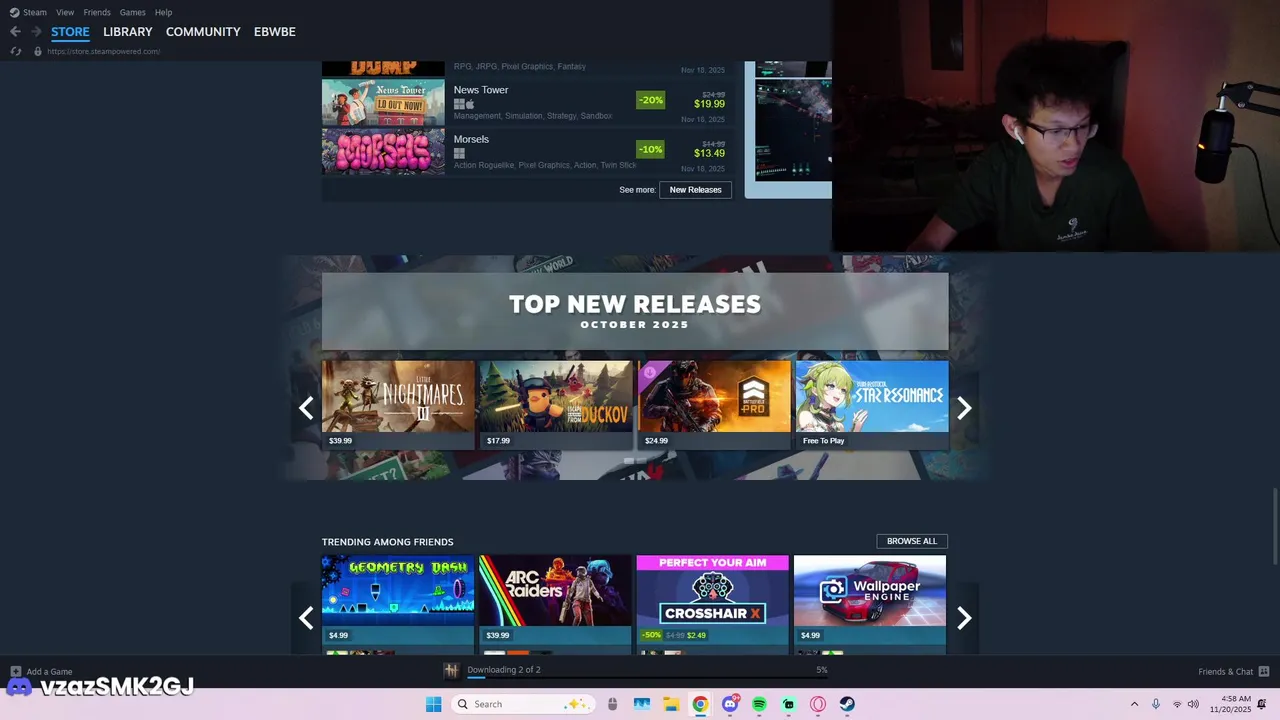
Task: Open the News Tower game row
Action: point(528,102)
